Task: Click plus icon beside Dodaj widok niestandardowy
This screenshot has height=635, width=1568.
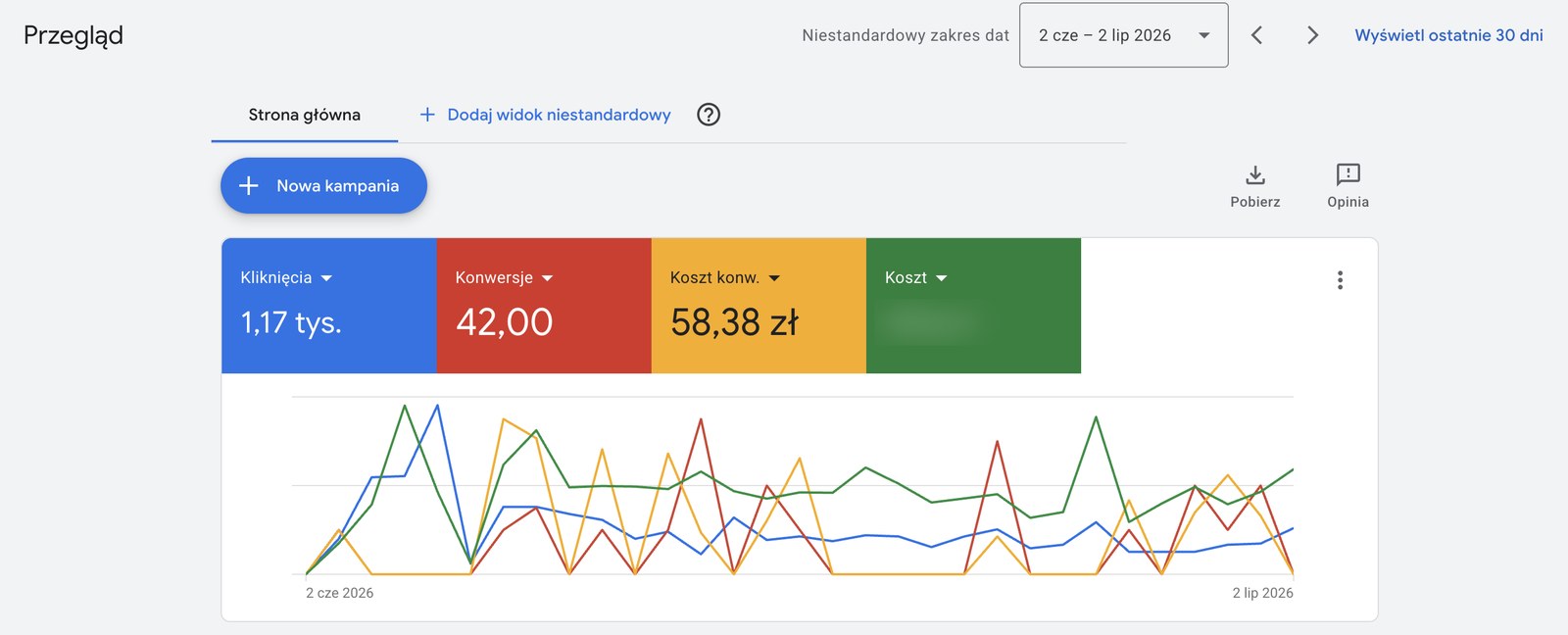Action: point(427,115)
